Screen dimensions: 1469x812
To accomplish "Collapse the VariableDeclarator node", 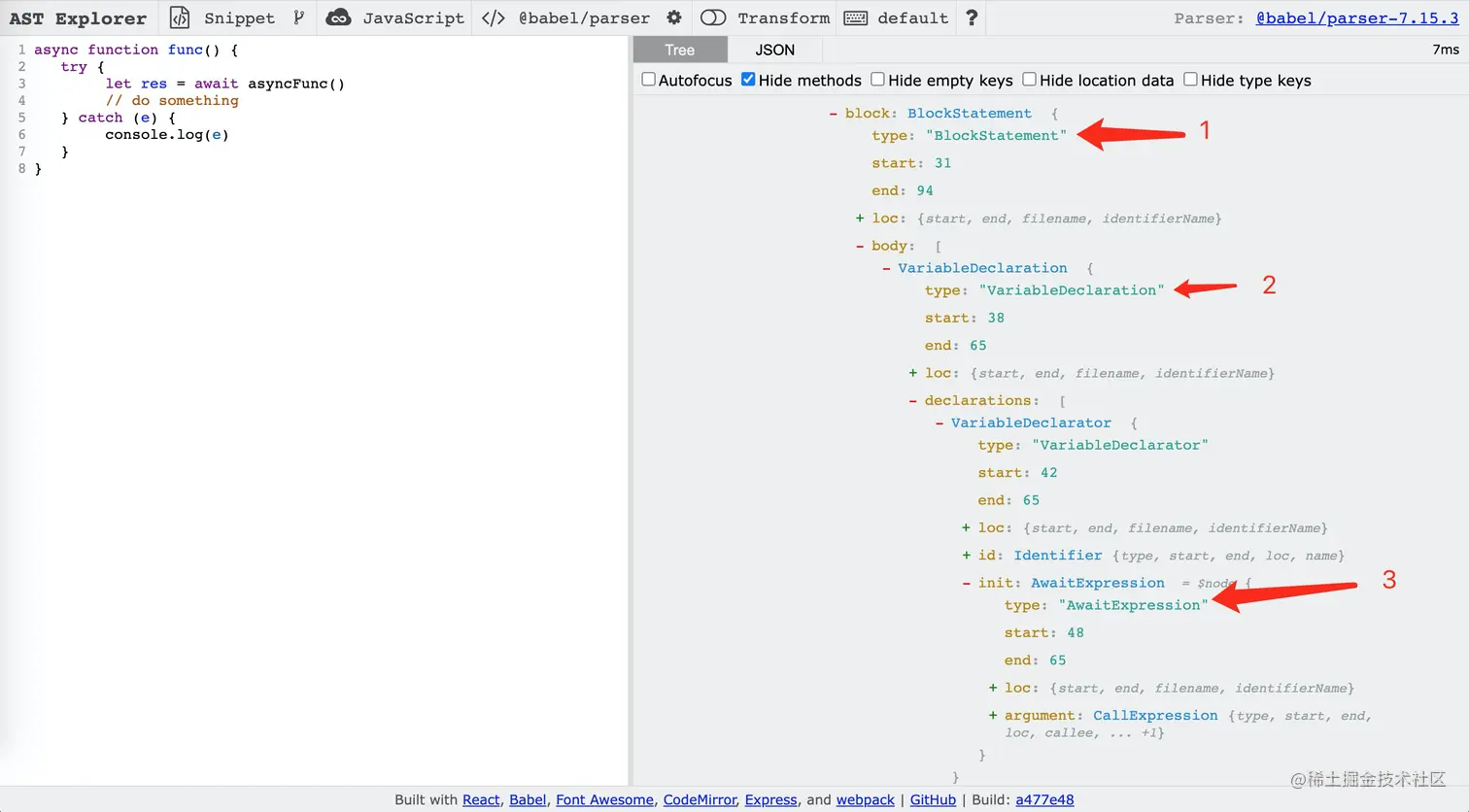I will (x=939, y=423).
